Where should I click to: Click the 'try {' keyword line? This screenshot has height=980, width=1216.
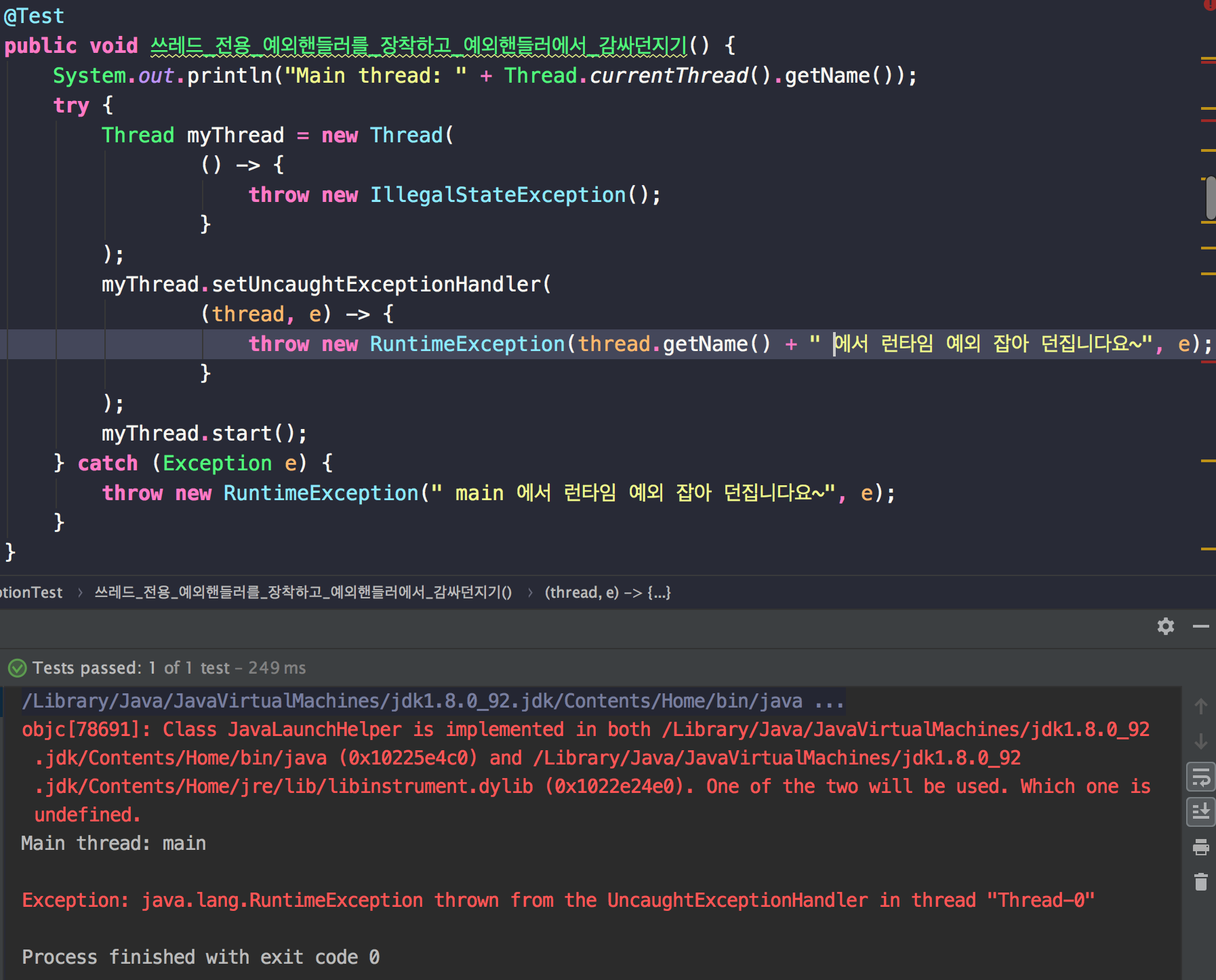tap(83, 105)
